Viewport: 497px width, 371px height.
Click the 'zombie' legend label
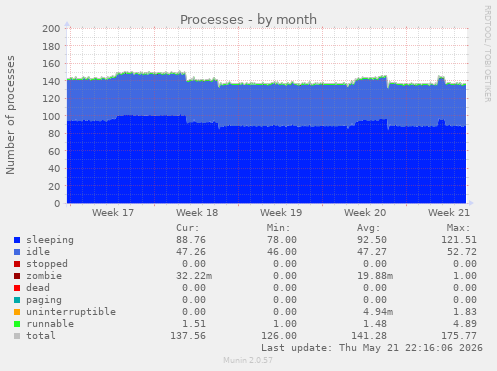(x=44, y=276)
